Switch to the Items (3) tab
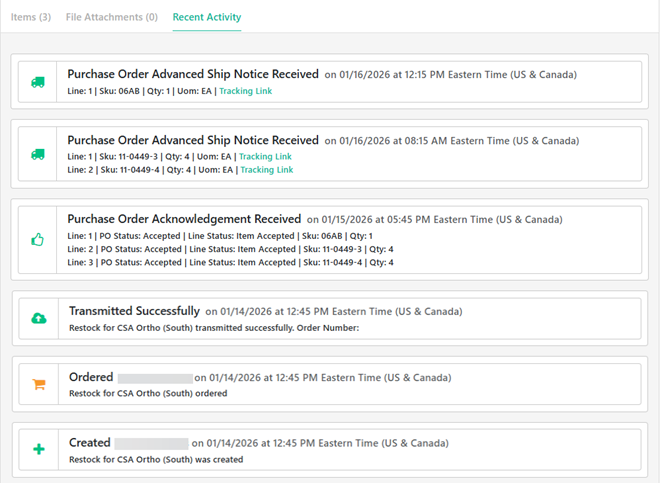 point(31,17)
